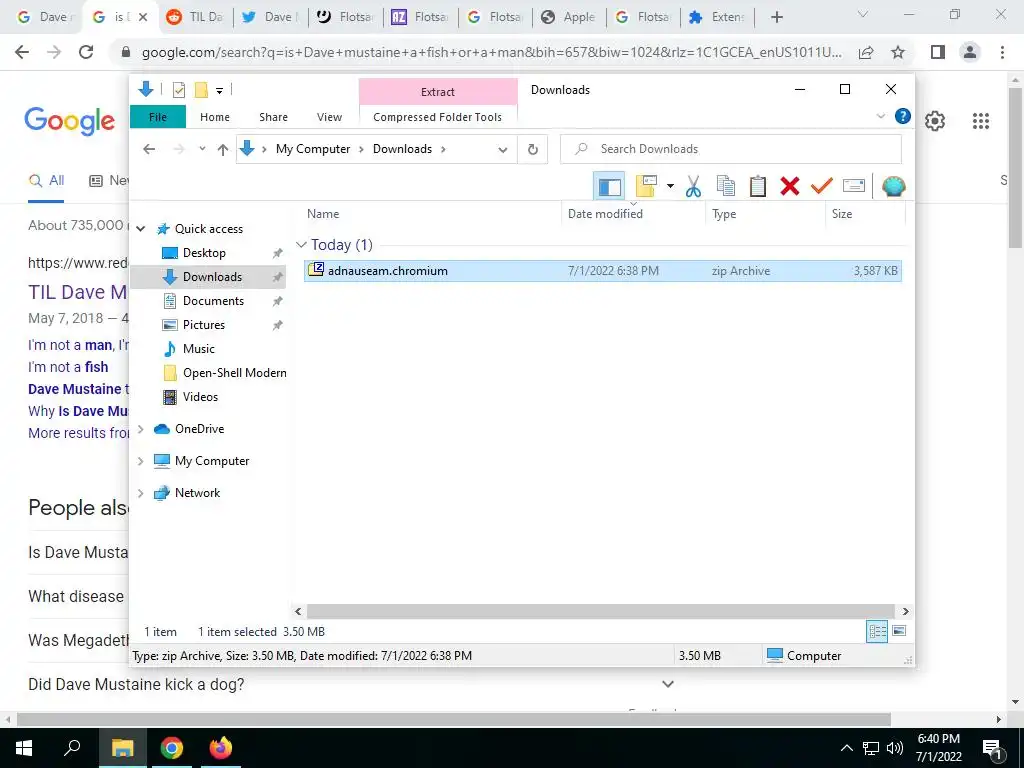The height and width of the screenshot is (768, 1024).
Task: Refresh the Downloads folder
Action: click(x=533, y=150)
